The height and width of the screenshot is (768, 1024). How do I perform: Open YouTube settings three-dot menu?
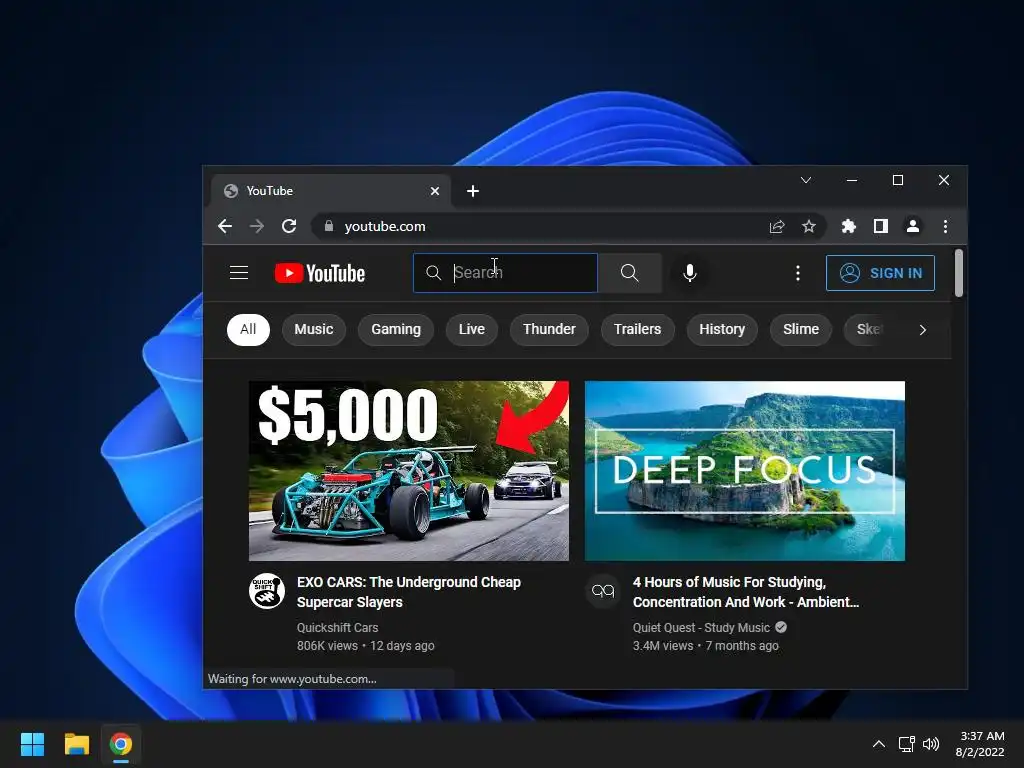(x=797, y=273)
